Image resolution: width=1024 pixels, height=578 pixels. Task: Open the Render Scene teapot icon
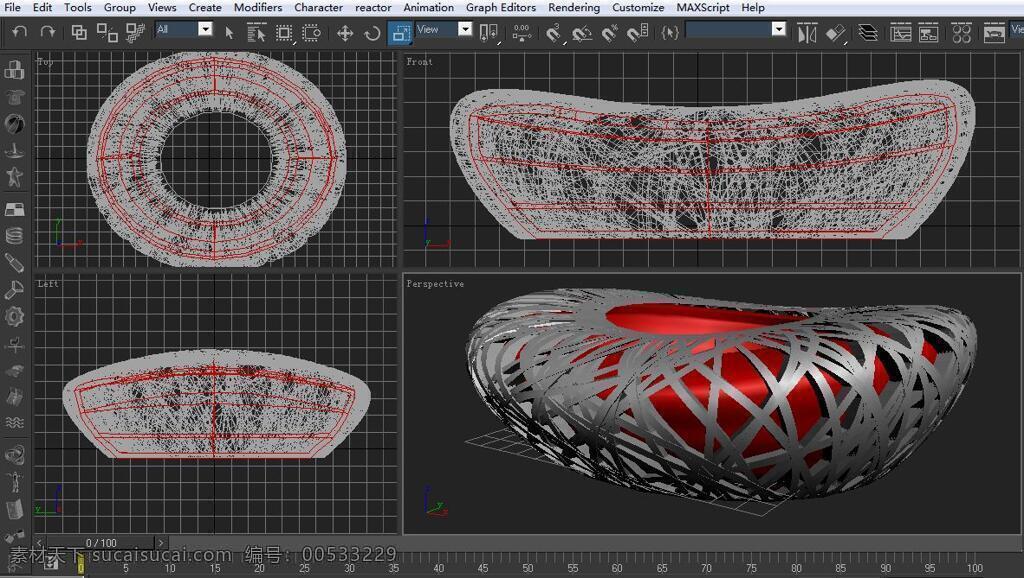coord(994,33)
